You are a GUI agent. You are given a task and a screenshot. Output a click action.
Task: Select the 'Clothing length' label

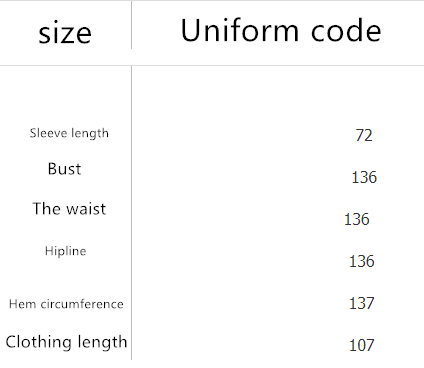click(66, 343)
